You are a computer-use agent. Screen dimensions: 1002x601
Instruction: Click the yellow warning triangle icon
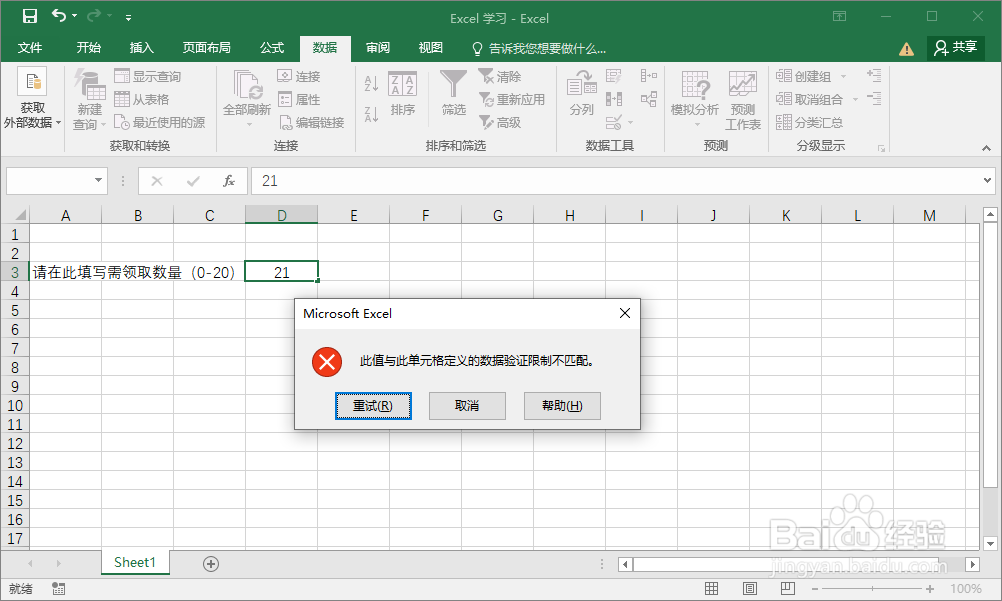[x=906, y=49]
